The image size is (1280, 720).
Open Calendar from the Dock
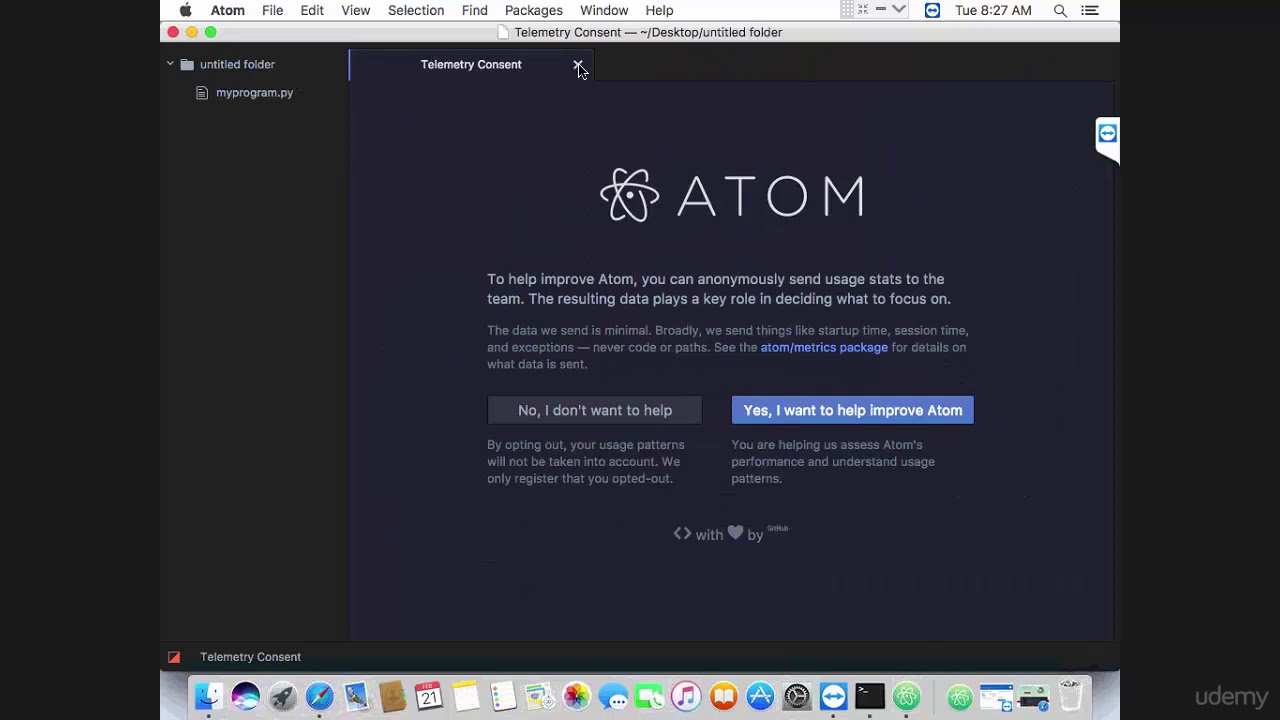pyautogui.click(x=429, y=696)
